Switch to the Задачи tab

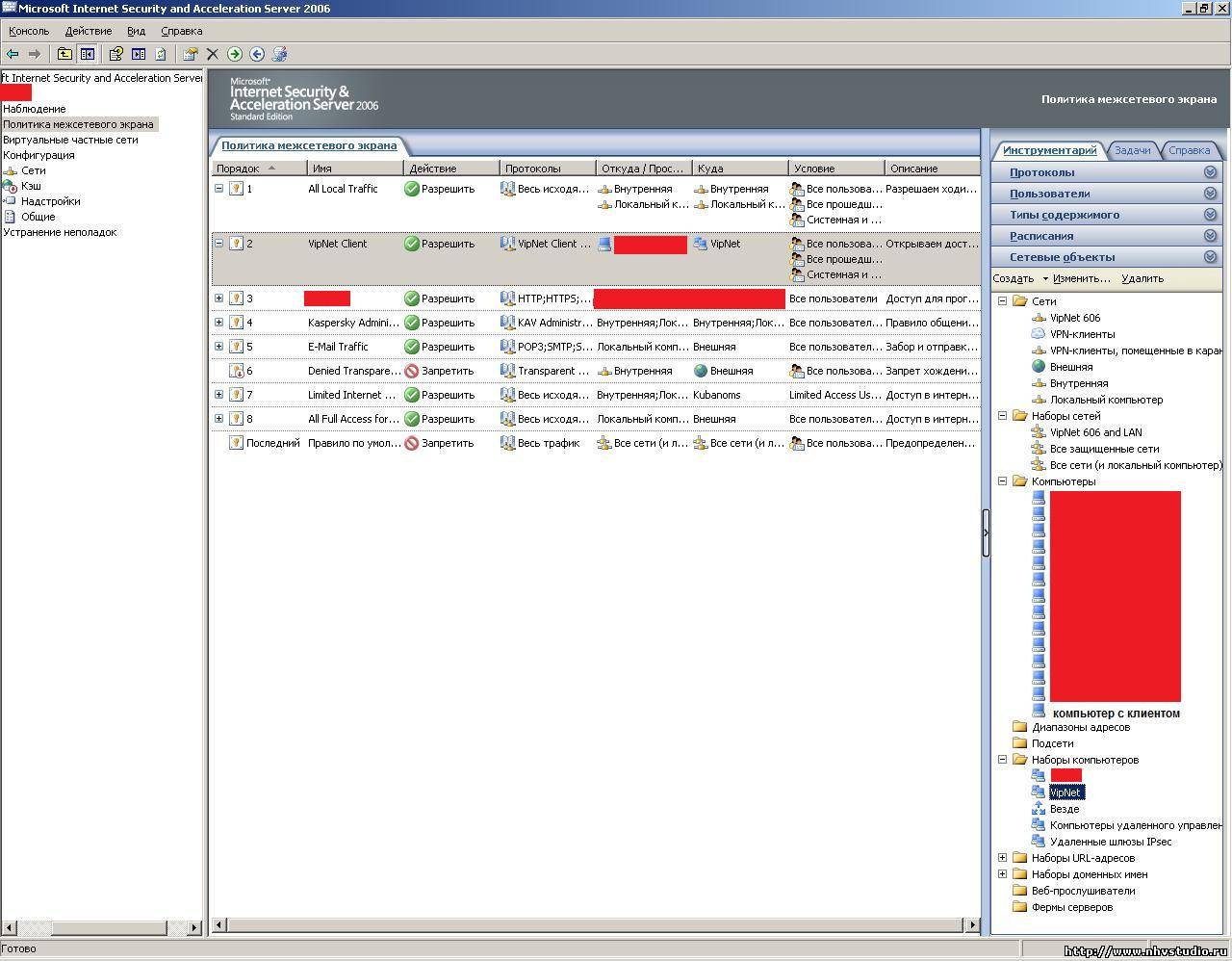point(1132,150)
